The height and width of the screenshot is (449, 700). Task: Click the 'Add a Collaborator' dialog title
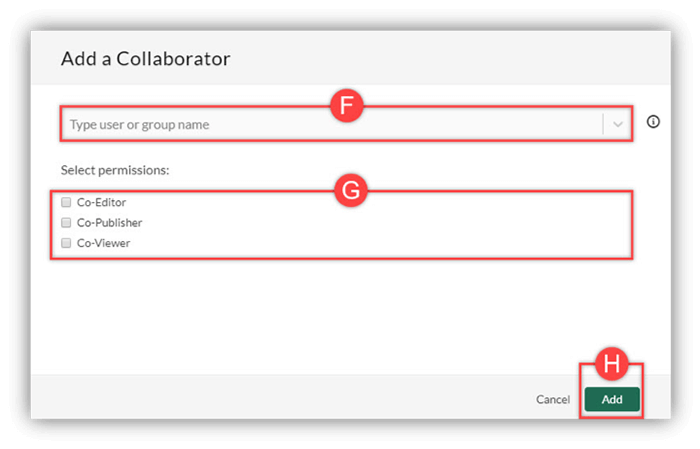click(x=146, y=58)
